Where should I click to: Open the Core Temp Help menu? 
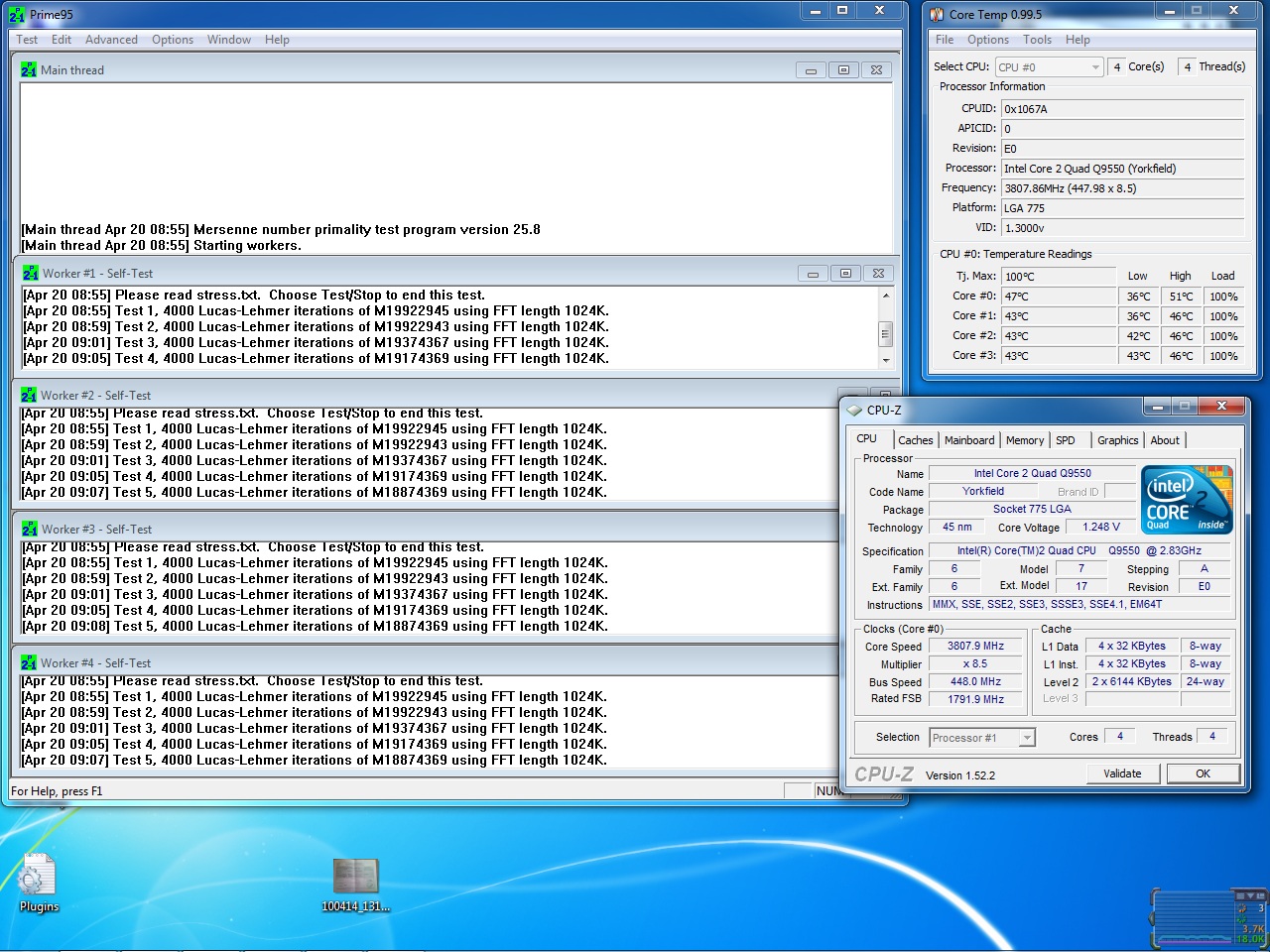[x=1078, y=40]
